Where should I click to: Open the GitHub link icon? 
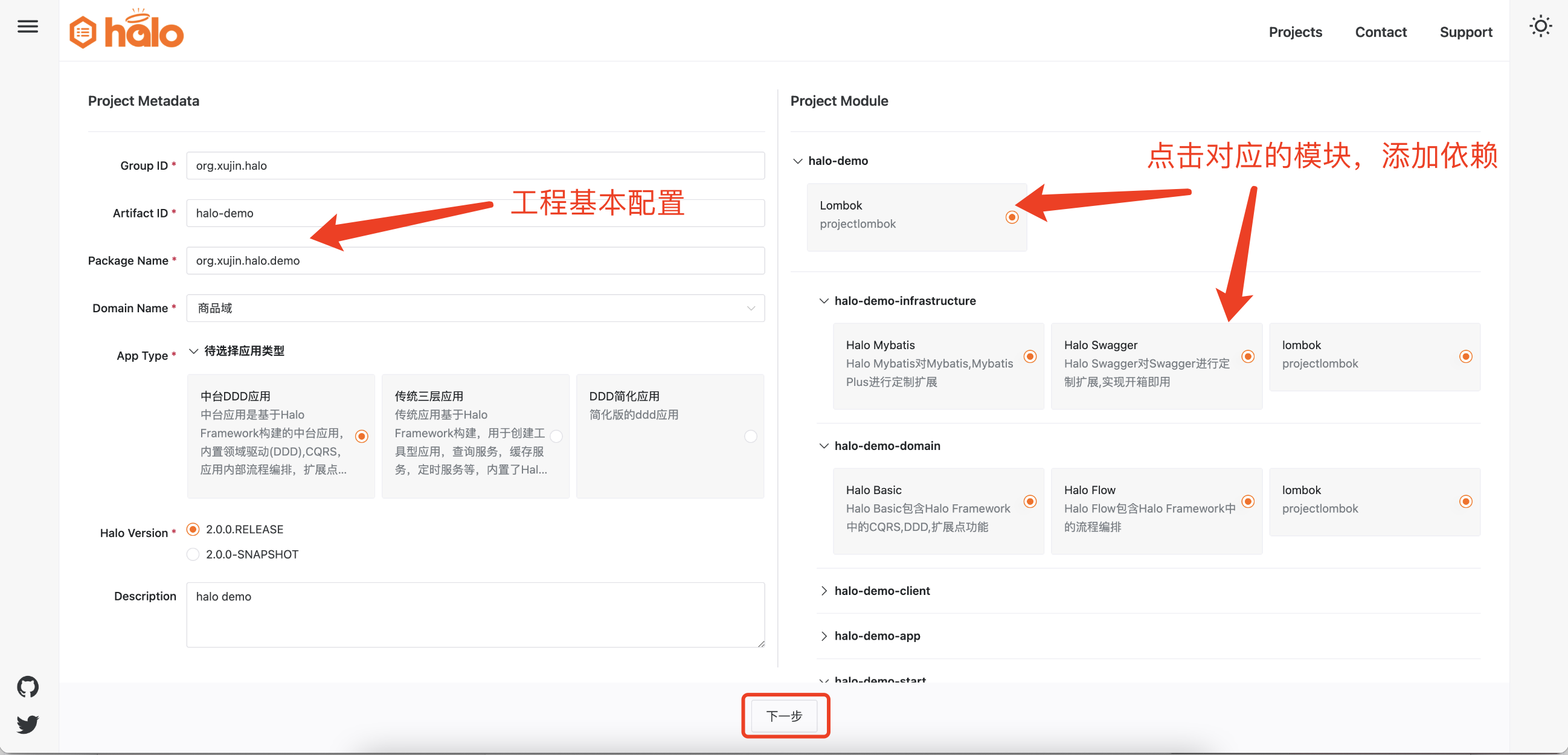click(x=27, y=687)
